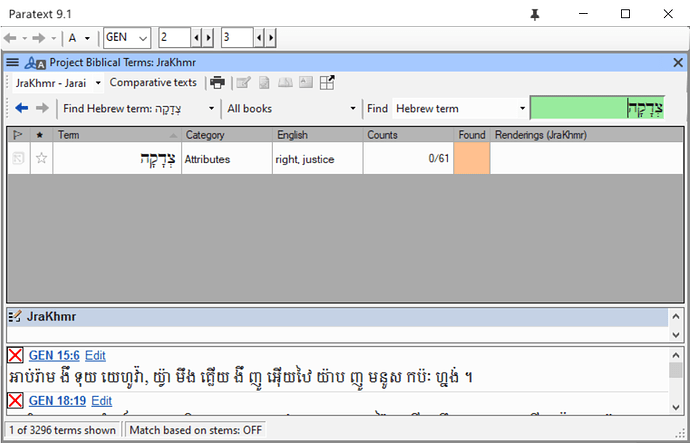
Task: Open the GEN 15:6 verse link
Action: point(54,355)
